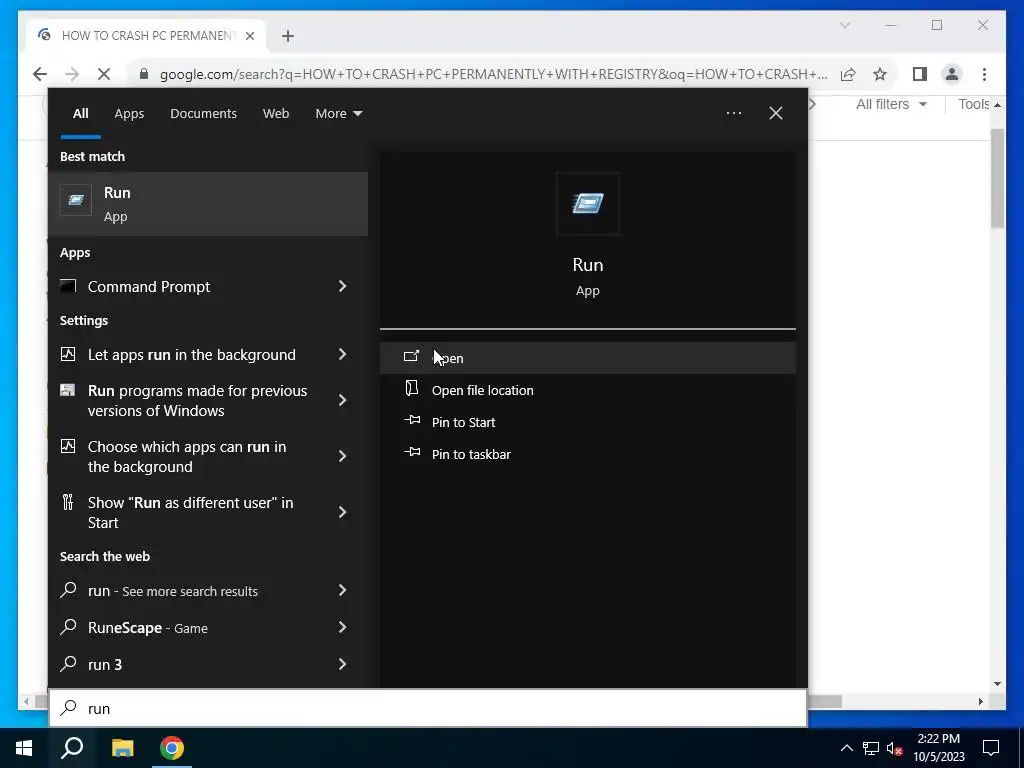Expand Command Prompt options arrow

pos(342,286)
